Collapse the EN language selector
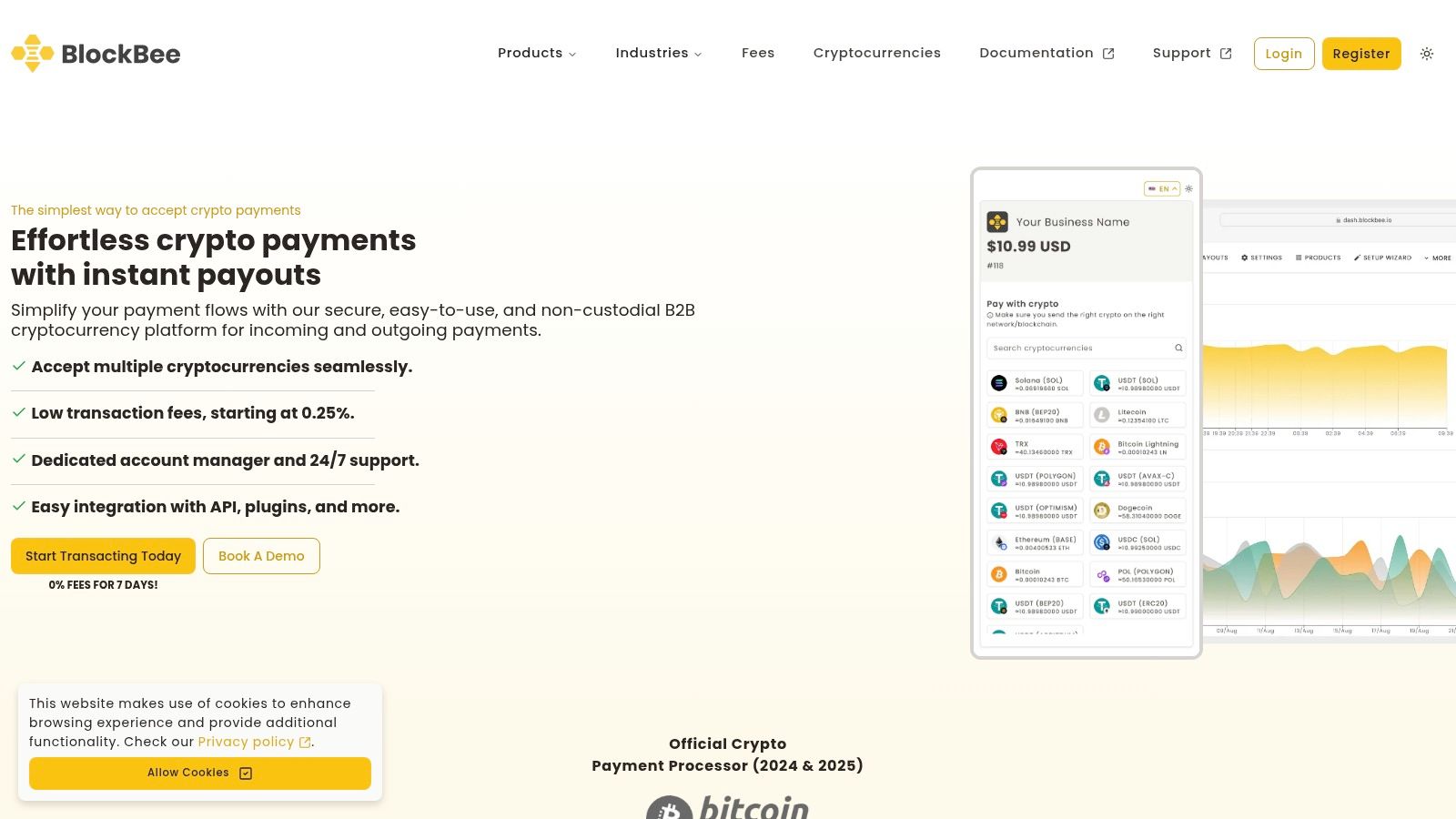 [1161, 188]
